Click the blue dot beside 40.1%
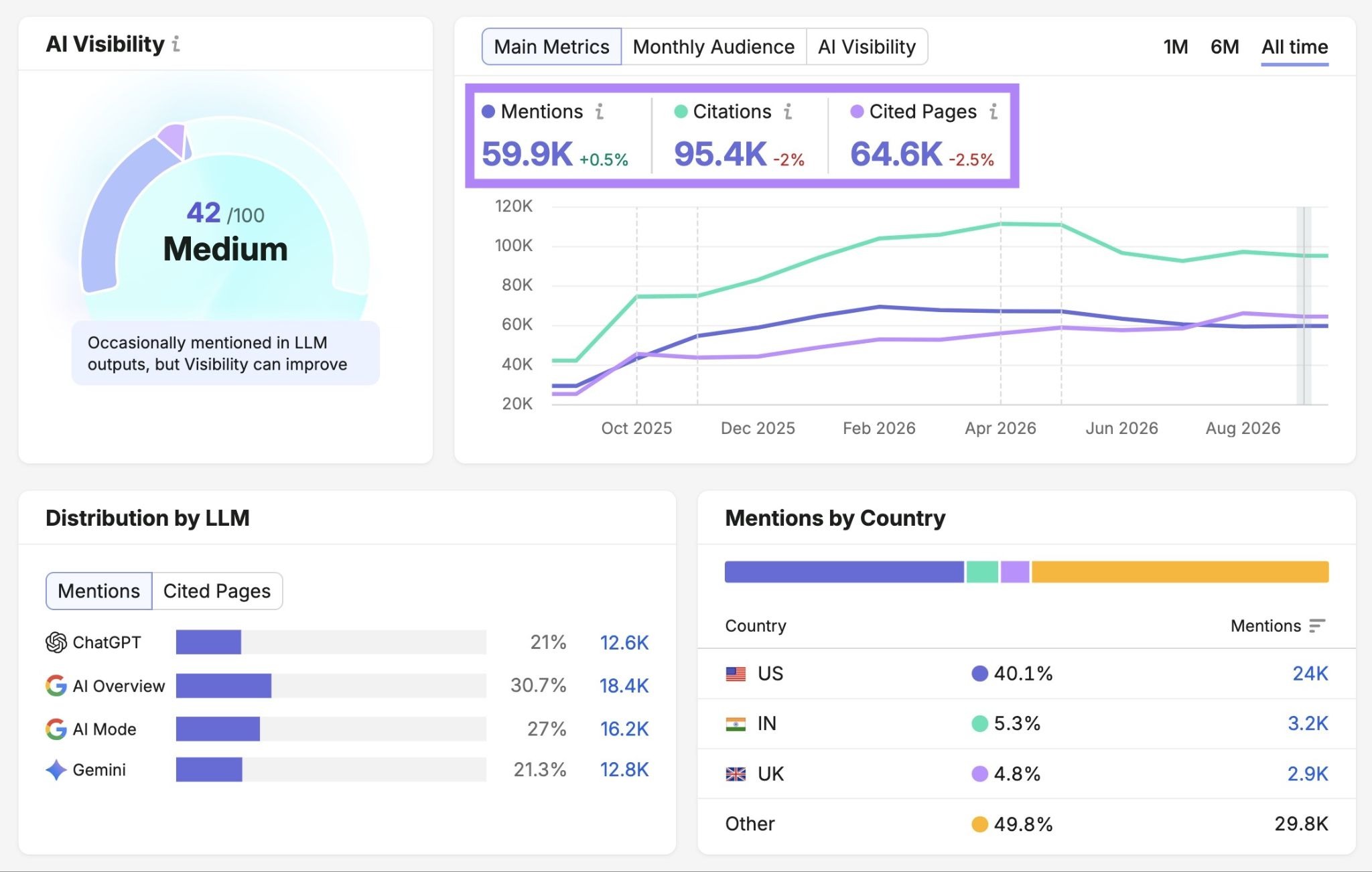 (x=979, y=674)
